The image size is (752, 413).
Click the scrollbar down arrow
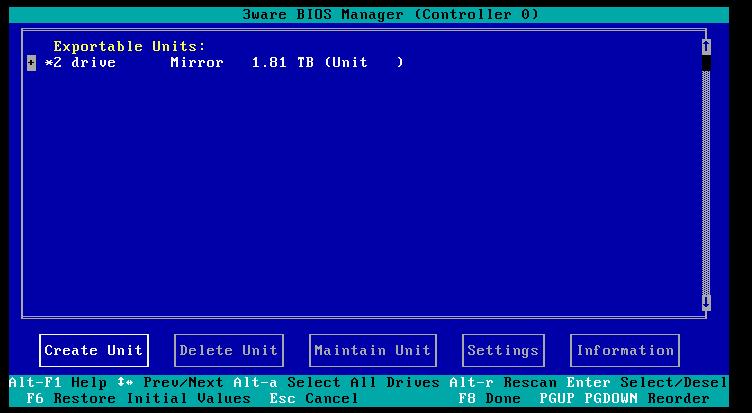click(x=706, y=302)
